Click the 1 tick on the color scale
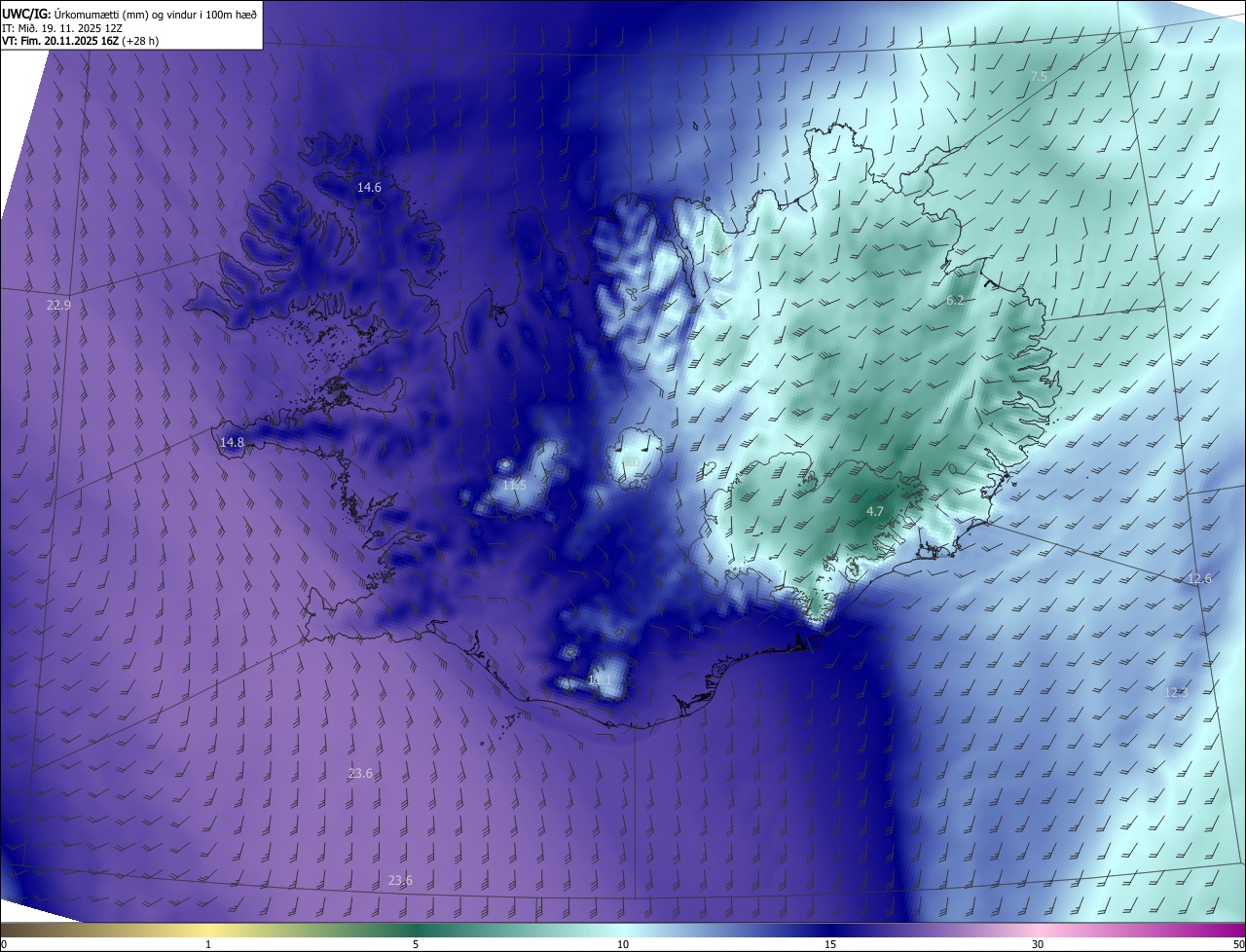Image resolution: width=1246 pixels, height=952 pixels. pyautogui.click(x=208, y=944)
